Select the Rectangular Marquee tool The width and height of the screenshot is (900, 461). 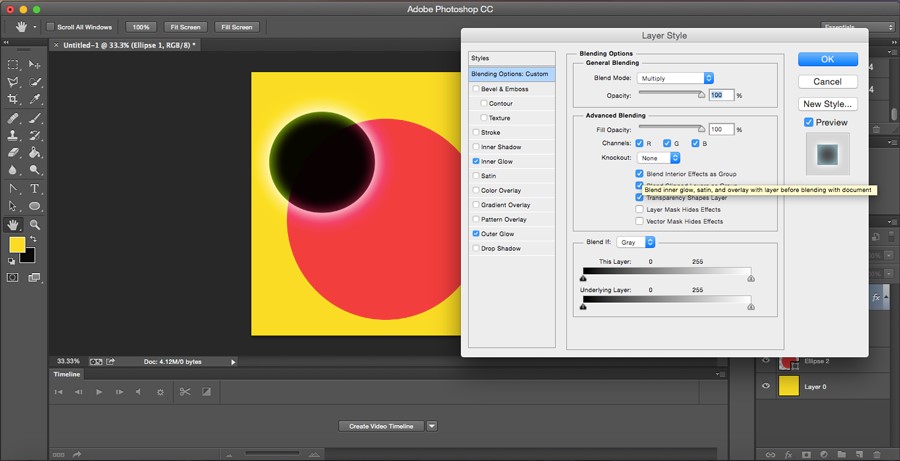tap(13, 65)
